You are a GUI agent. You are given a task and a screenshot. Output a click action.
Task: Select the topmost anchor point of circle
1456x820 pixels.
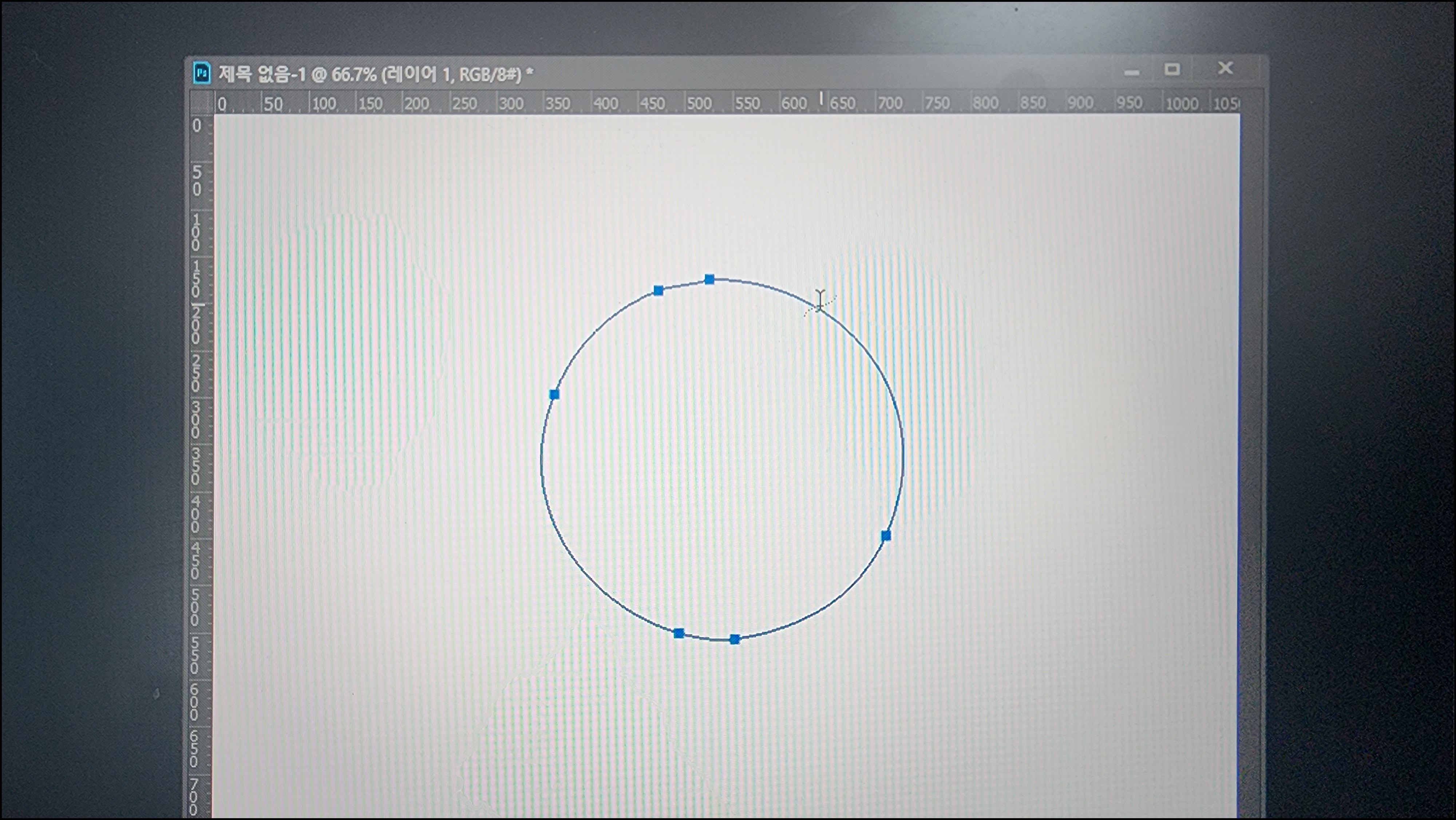709,279
